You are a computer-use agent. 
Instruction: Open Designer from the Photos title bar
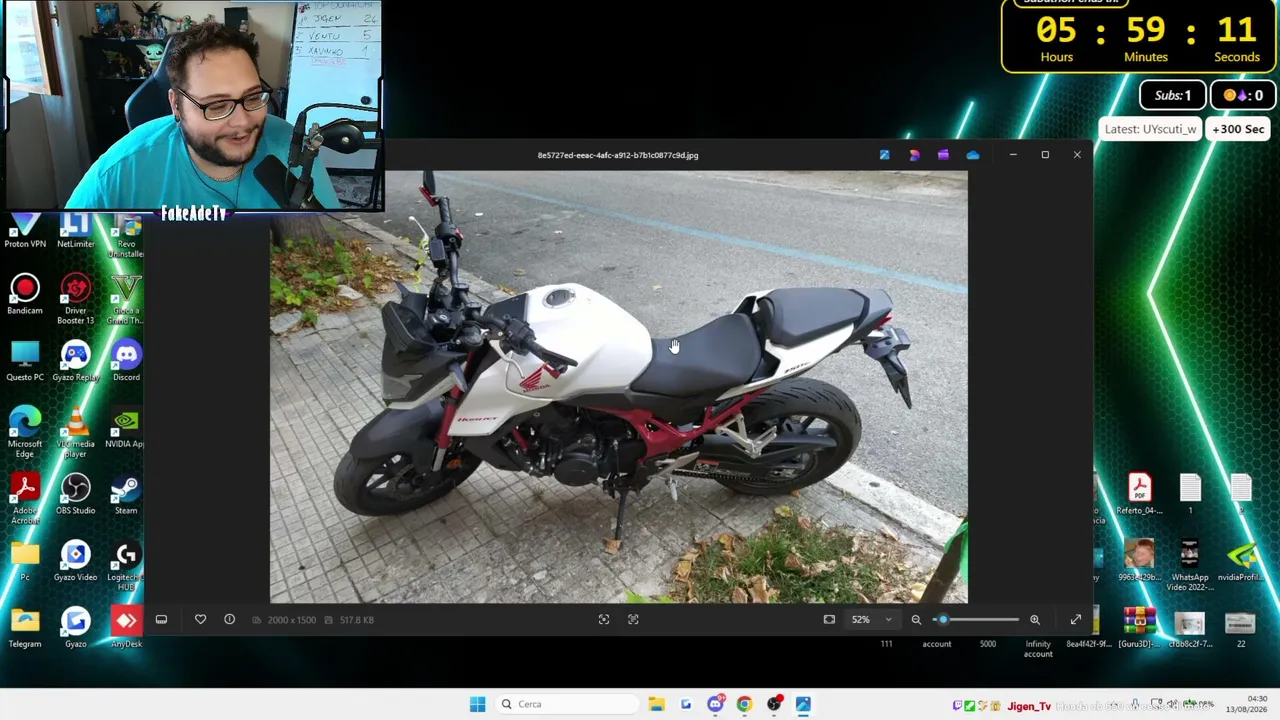914,155
